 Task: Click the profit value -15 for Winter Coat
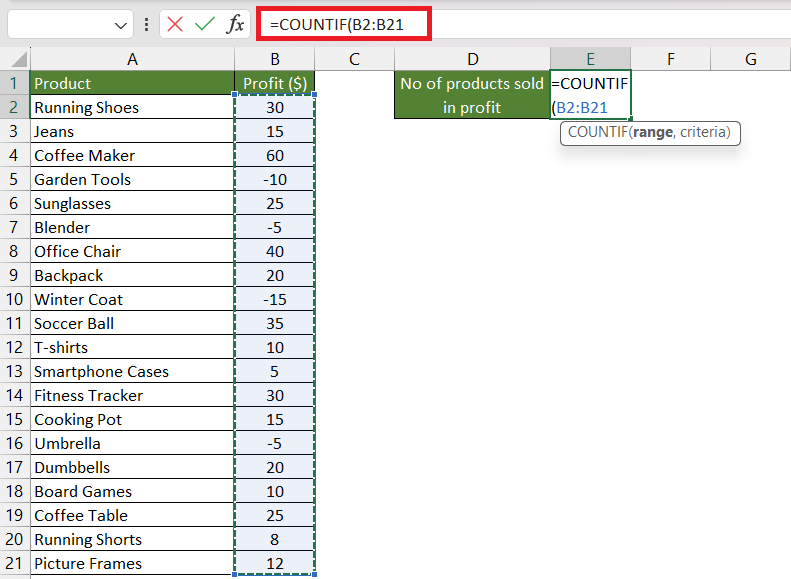click(274, 299)
